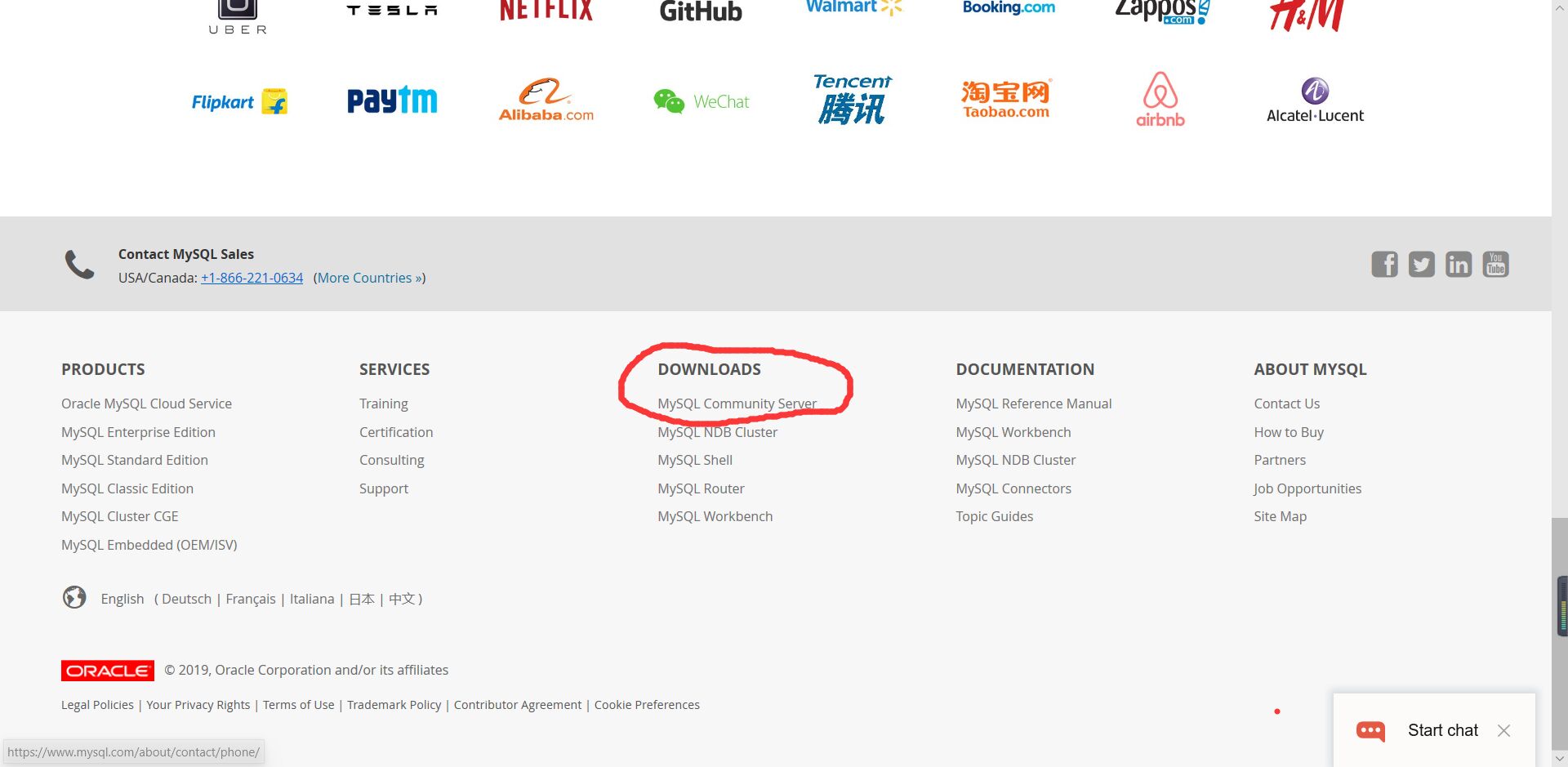Switch language to Français
Screen dimensions: 1568x767
click(251, 599)
